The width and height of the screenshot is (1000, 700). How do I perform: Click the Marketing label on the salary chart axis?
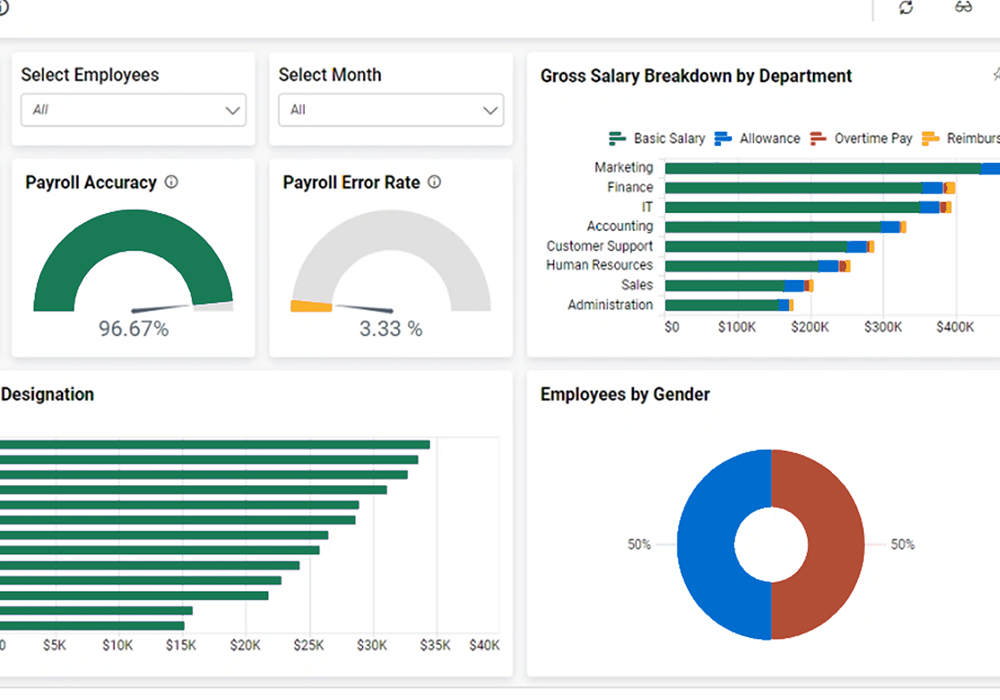point(623,167)
